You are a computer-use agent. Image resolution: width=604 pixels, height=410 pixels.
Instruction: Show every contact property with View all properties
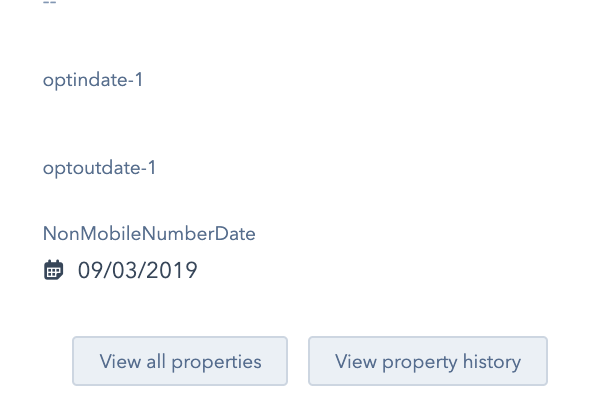[x=180, y=361]
